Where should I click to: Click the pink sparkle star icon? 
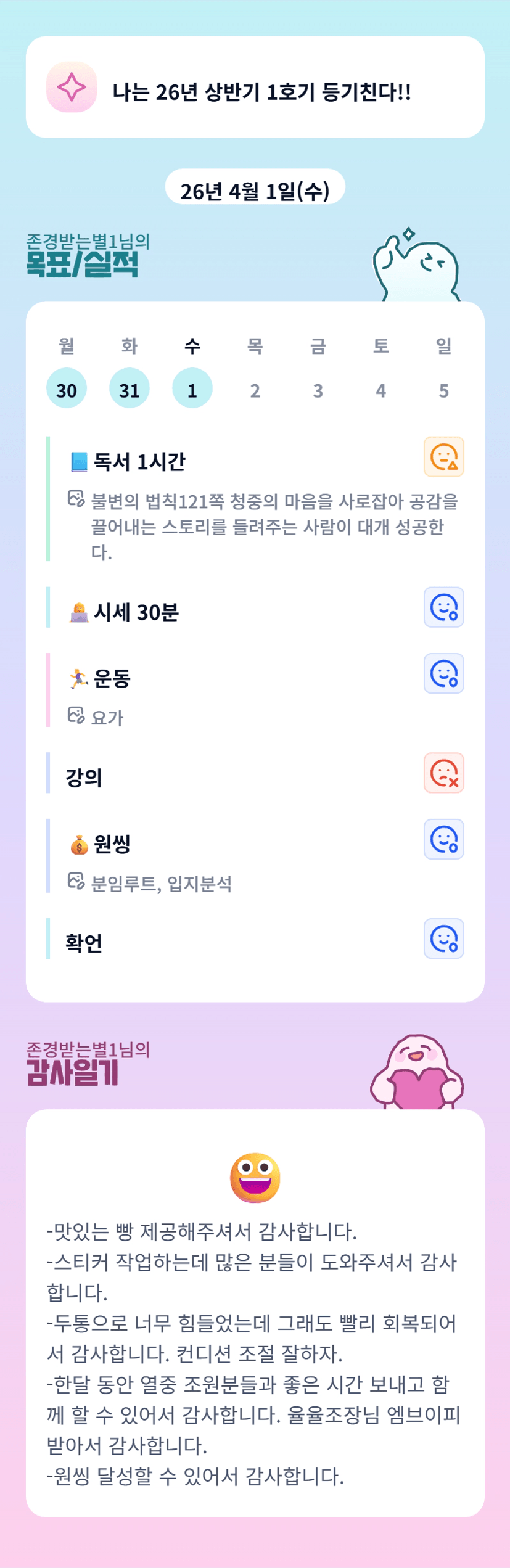(72, 87)
